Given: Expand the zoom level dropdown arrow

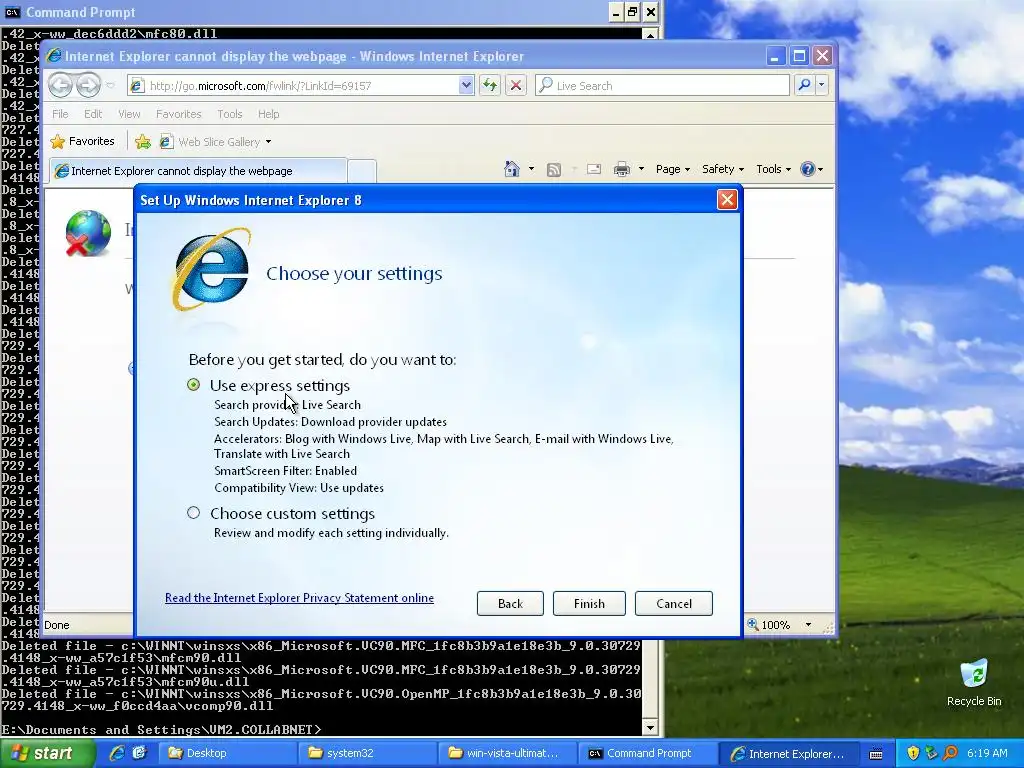Looking at the screenshot, I should point(808,624).
